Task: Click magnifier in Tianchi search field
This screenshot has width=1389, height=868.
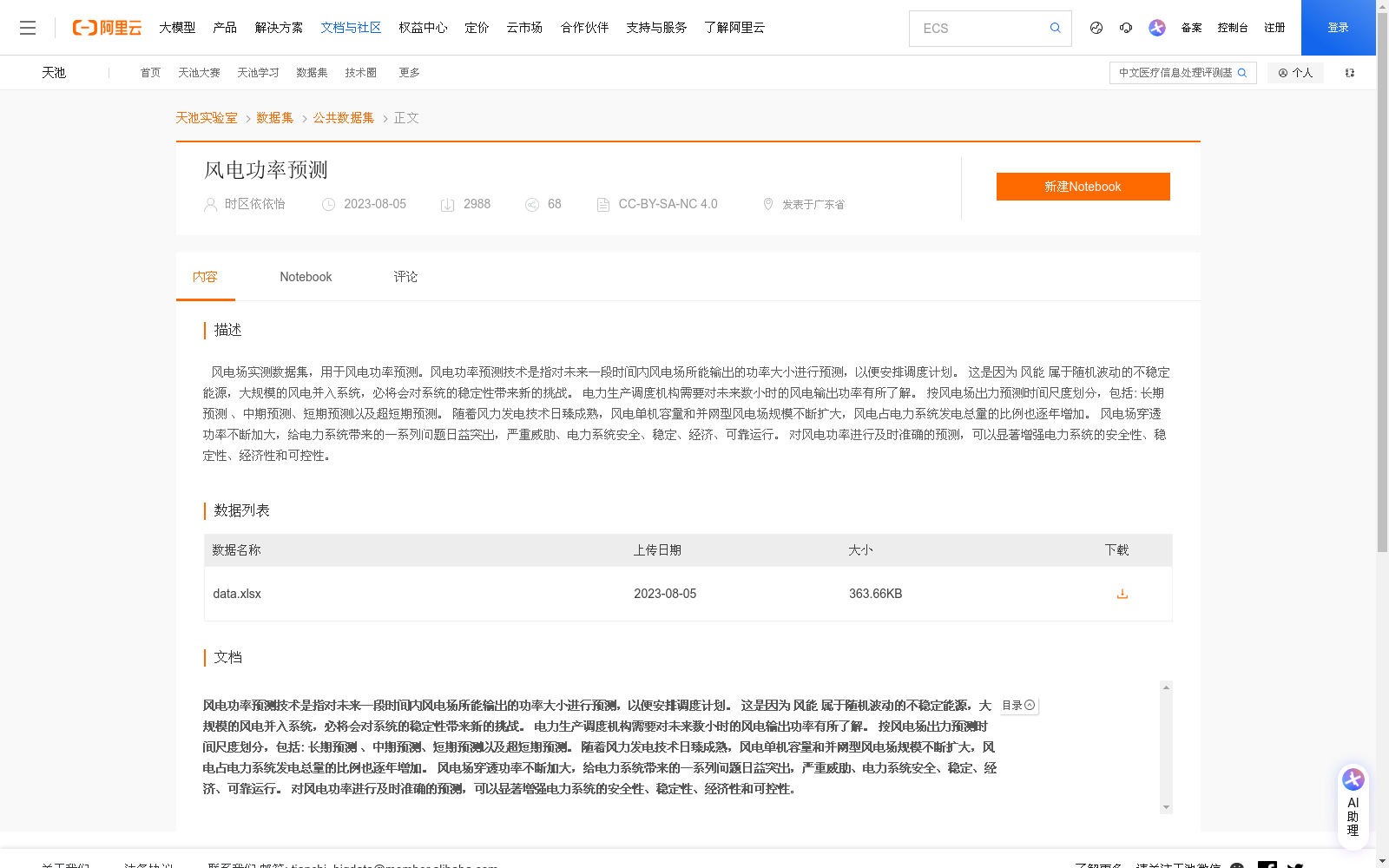Action: [x=1242, y=73]
